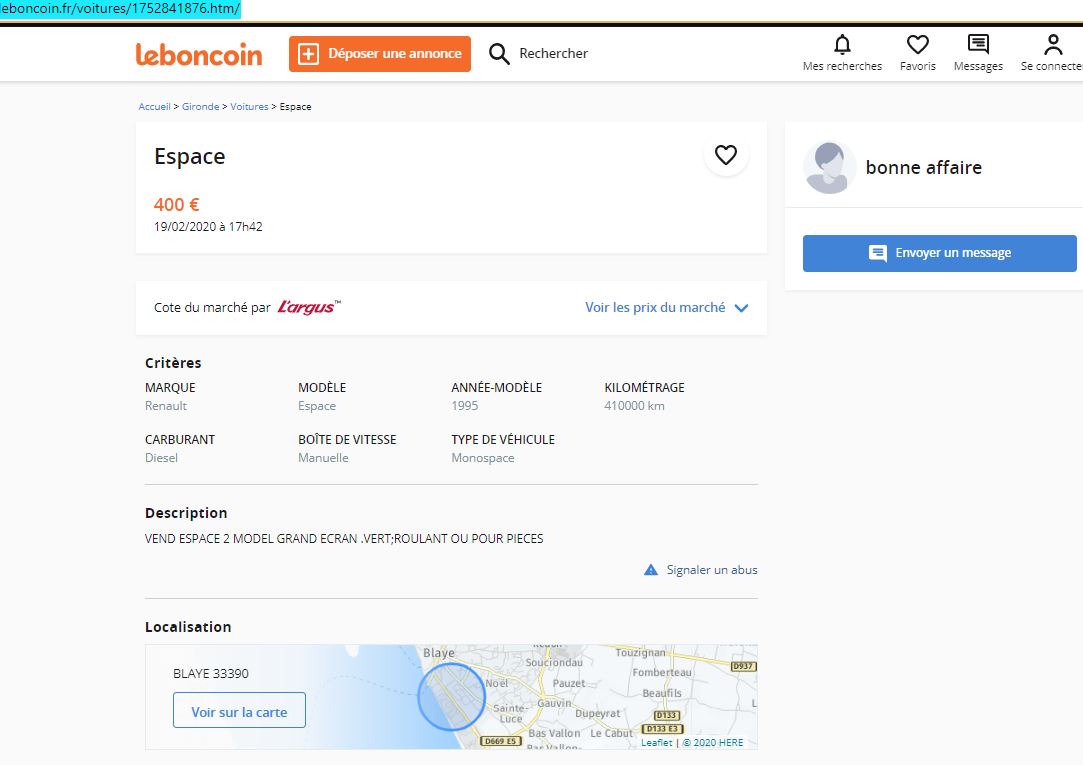Open Mes recherches bell icon

(x=842, y=45)
